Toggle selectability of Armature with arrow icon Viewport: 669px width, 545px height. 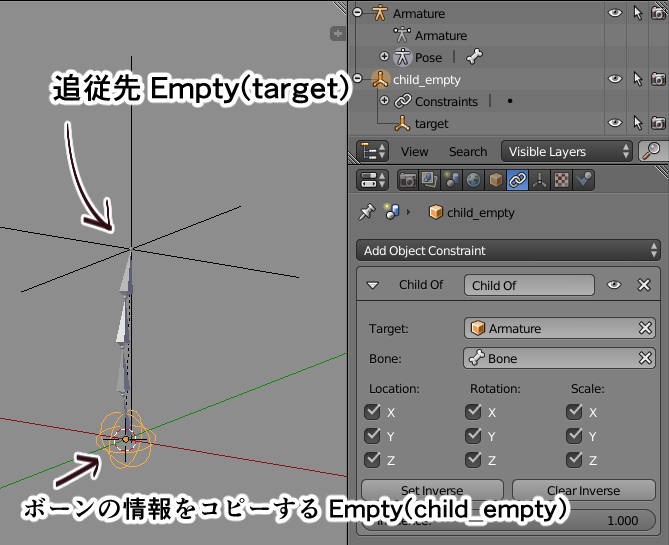click(x=637, y=13)
